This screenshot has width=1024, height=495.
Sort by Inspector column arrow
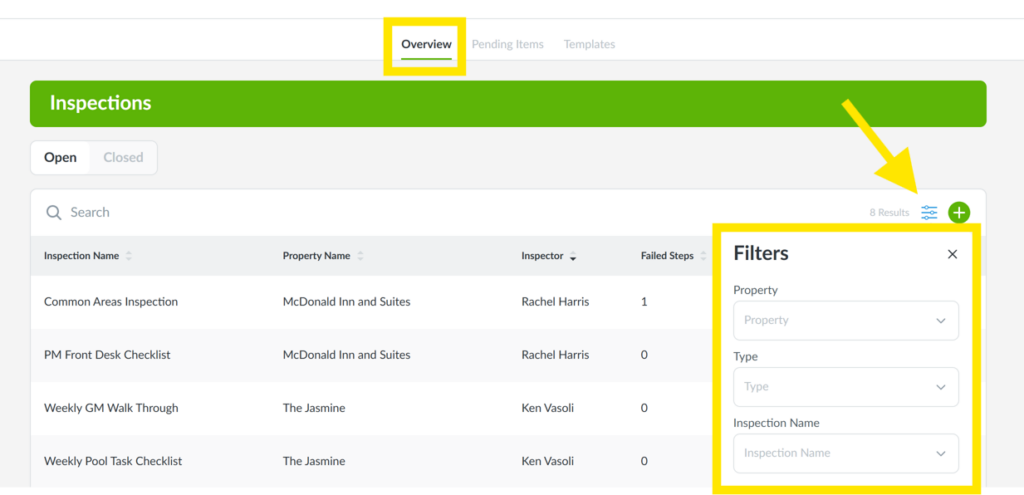(x=573, y=257)
